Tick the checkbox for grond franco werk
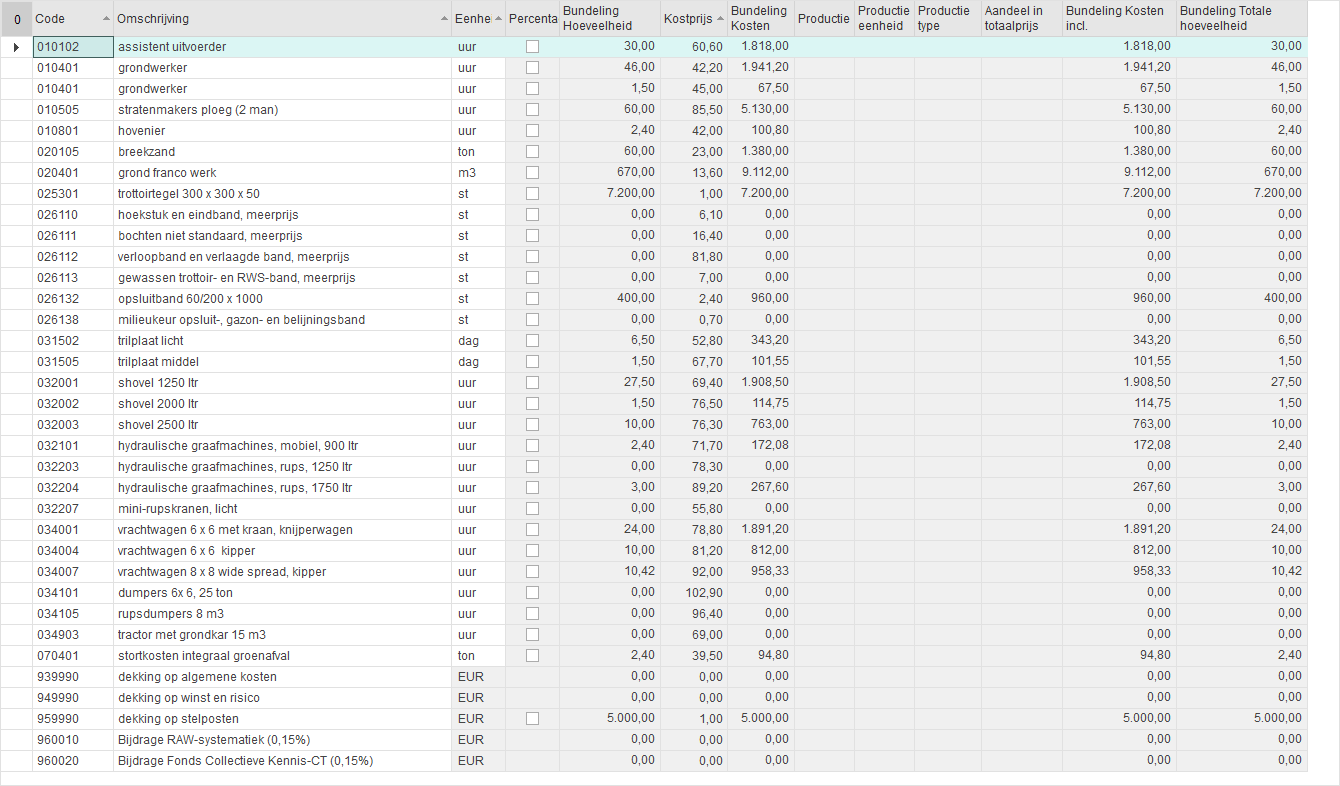The image size is (1340, 786). point(532,173)
